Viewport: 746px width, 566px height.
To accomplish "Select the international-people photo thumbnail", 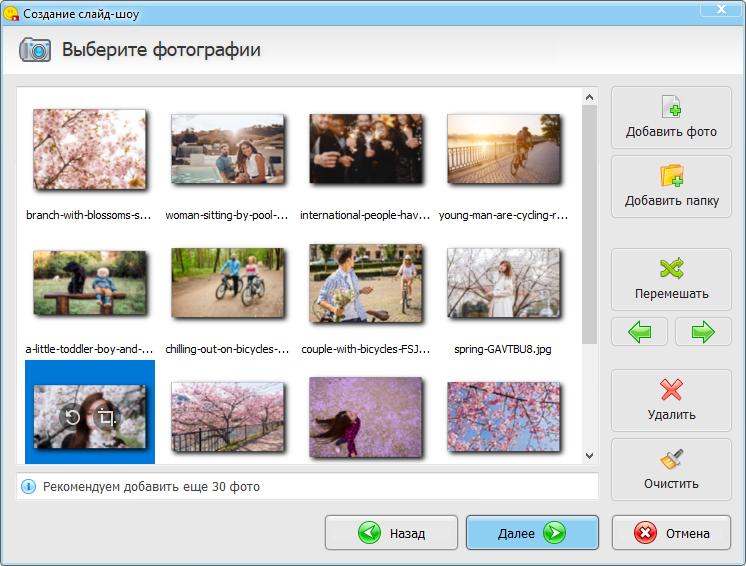I will tap(366, 149).
